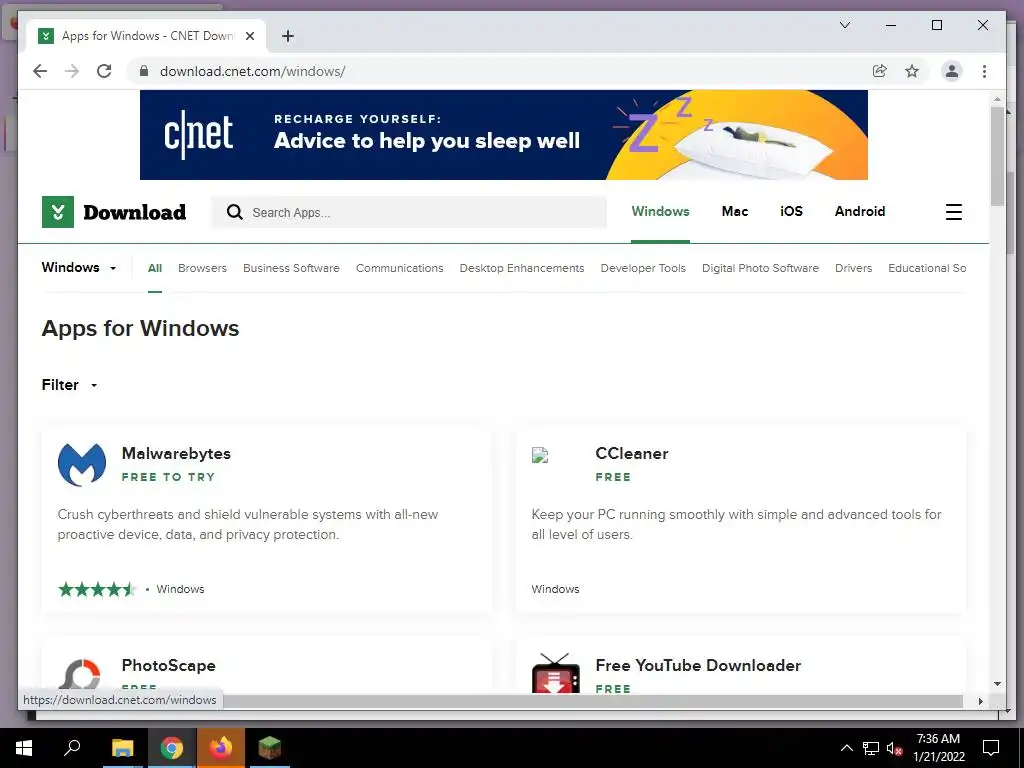This screenshot has width=1024, height=768.
Task: Open the Developer Tools category
Action: [643, 268]
